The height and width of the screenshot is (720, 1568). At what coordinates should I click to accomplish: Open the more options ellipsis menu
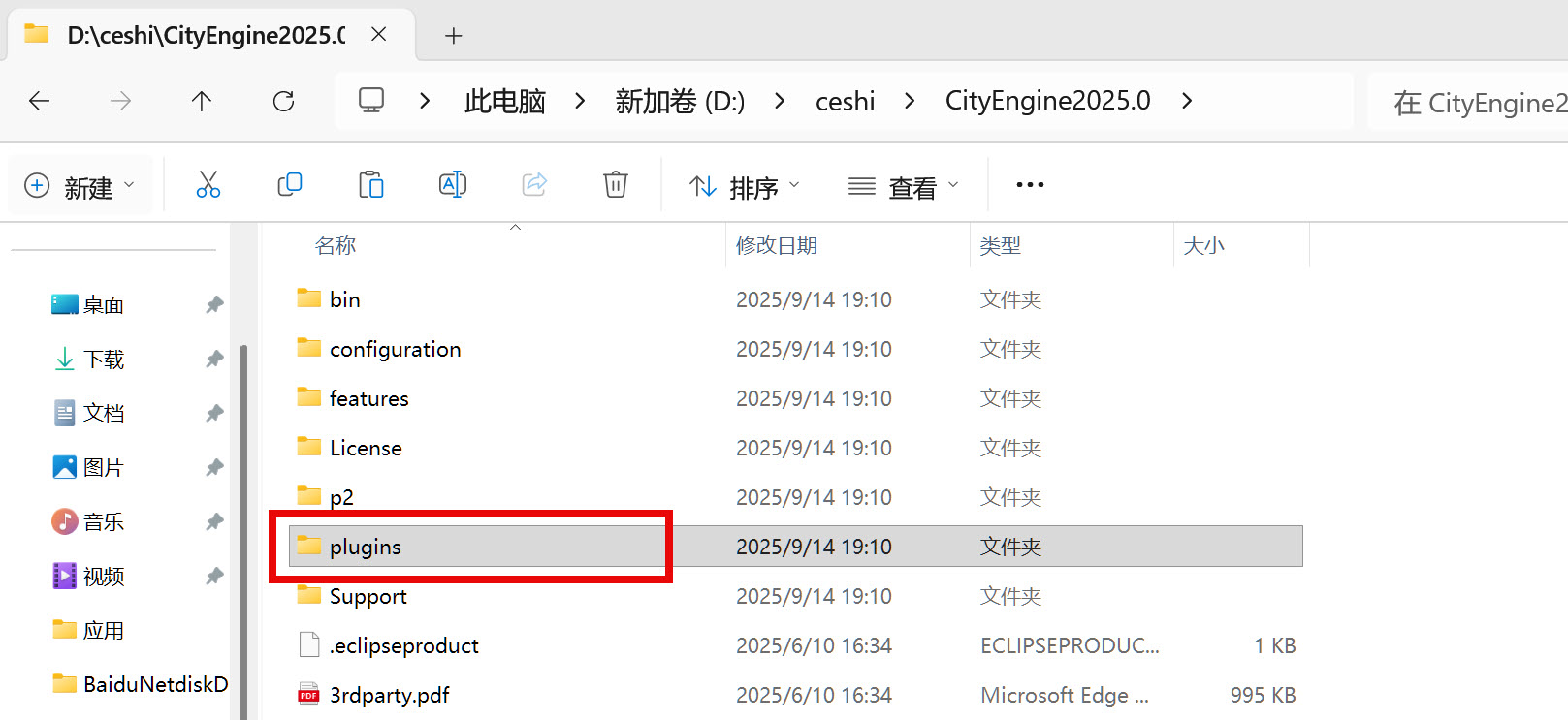1030,184
